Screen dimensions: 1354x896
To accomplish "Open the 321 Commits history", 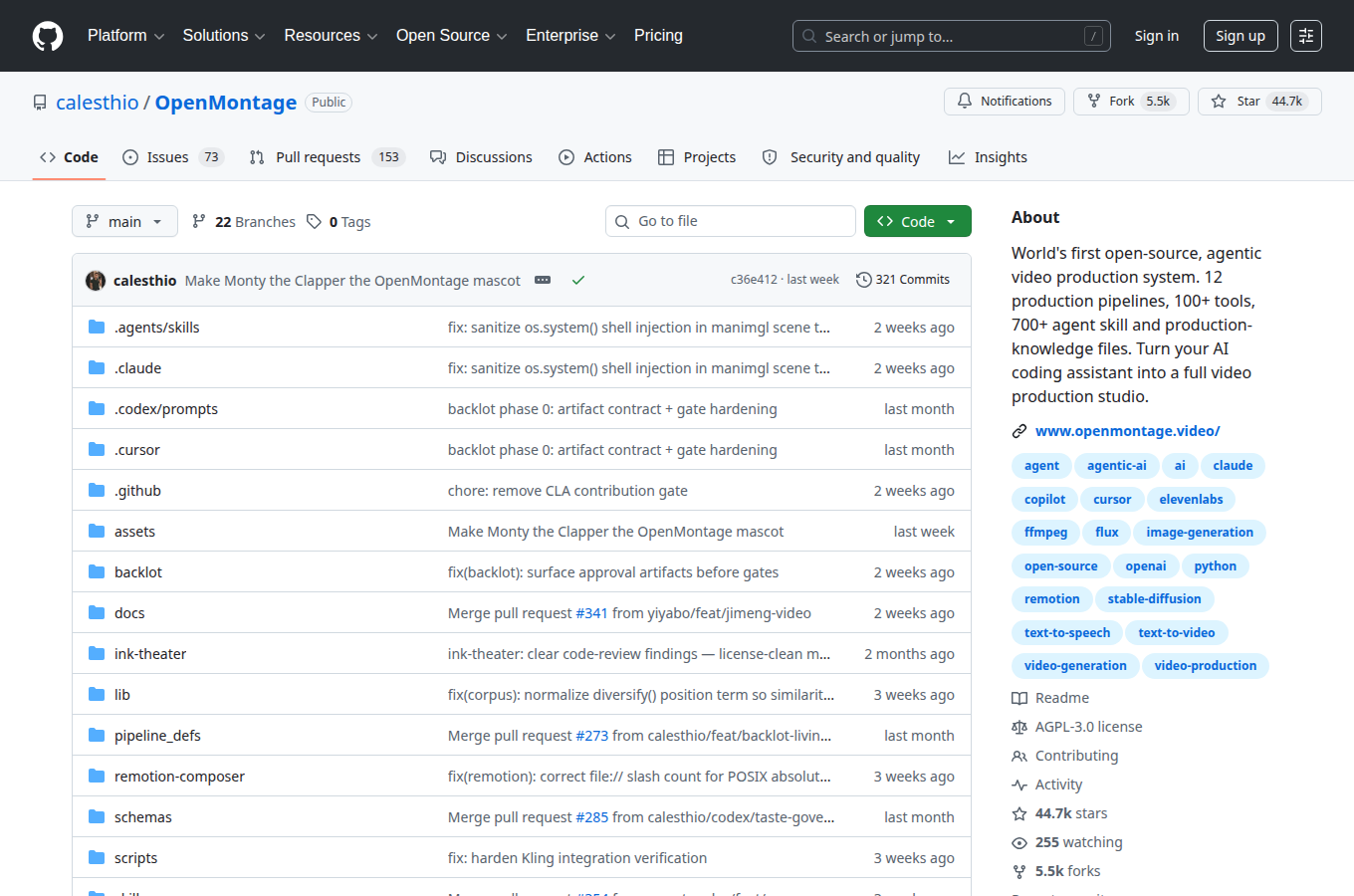I will 903,280.
